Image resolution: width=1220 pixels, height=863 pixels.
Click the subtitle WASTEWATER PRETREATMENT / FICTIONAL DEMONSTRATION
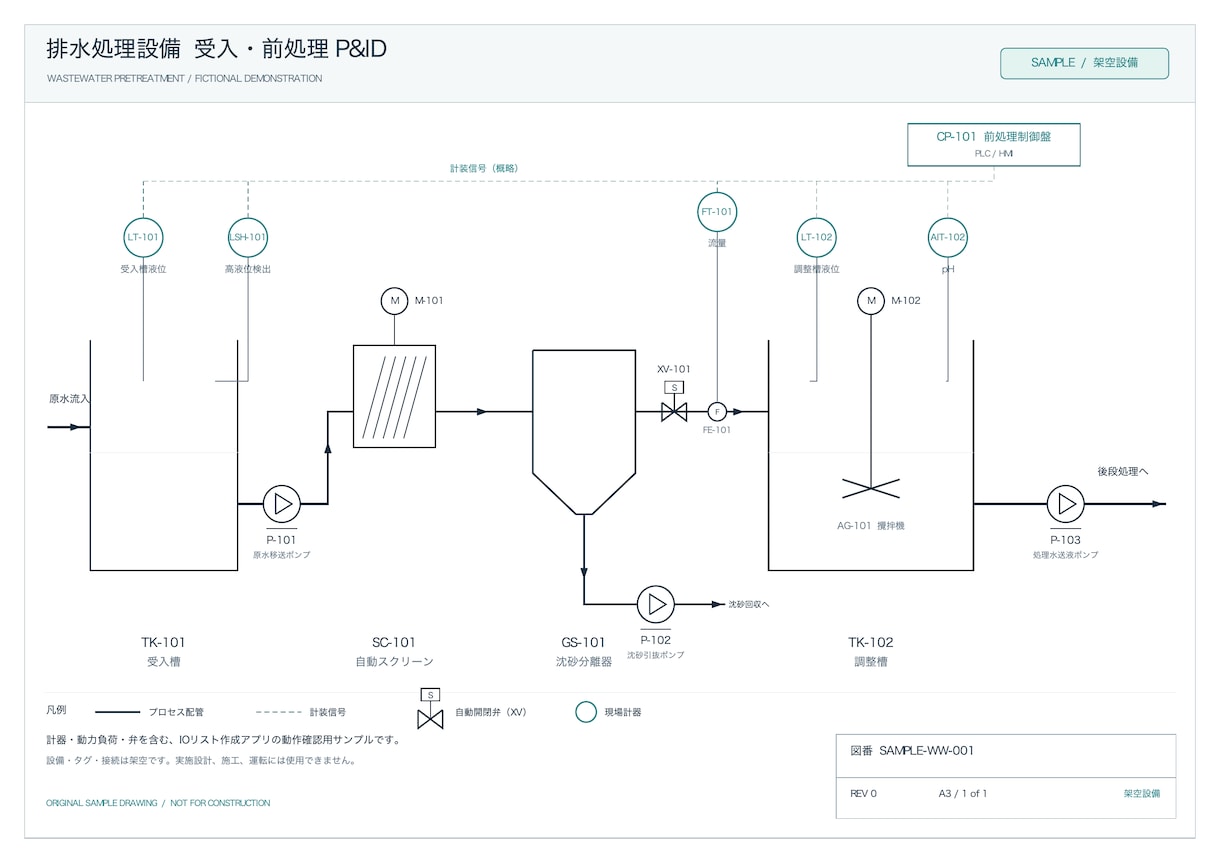tap(184, 78)
